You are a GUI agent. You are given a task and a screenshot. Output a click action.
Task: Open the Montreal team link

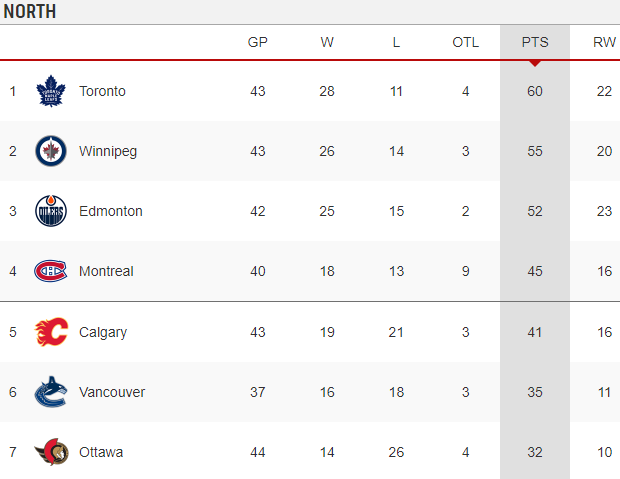[106, 271]
